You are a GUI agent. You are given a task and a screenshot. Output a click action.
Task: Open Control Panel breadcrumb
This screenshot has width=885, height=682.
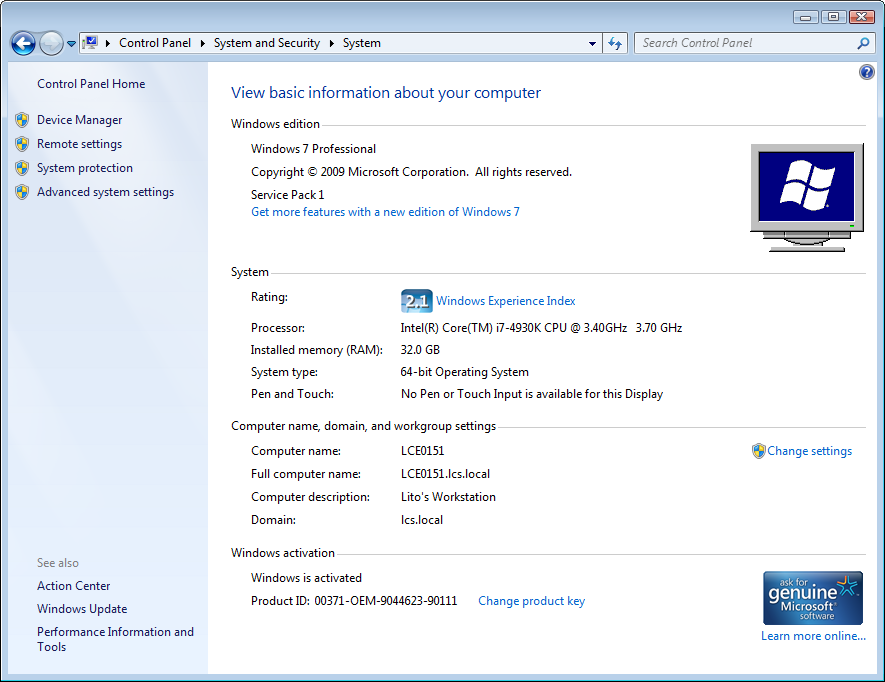155,43
